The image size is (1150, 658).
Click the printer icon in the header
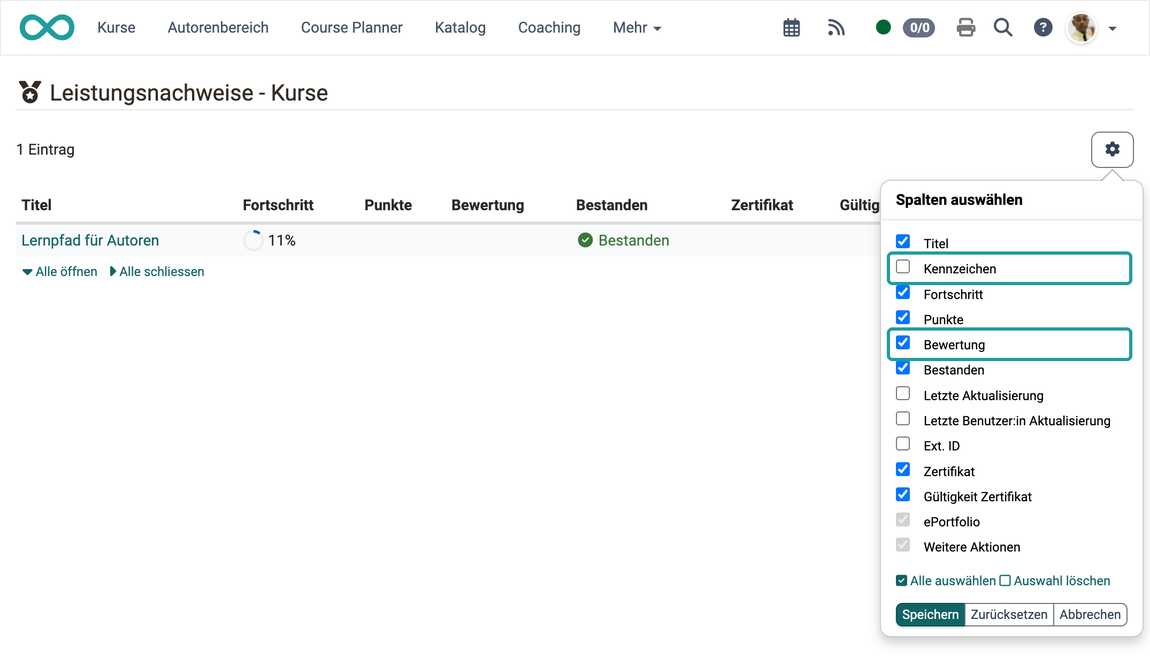coord(966,28)
